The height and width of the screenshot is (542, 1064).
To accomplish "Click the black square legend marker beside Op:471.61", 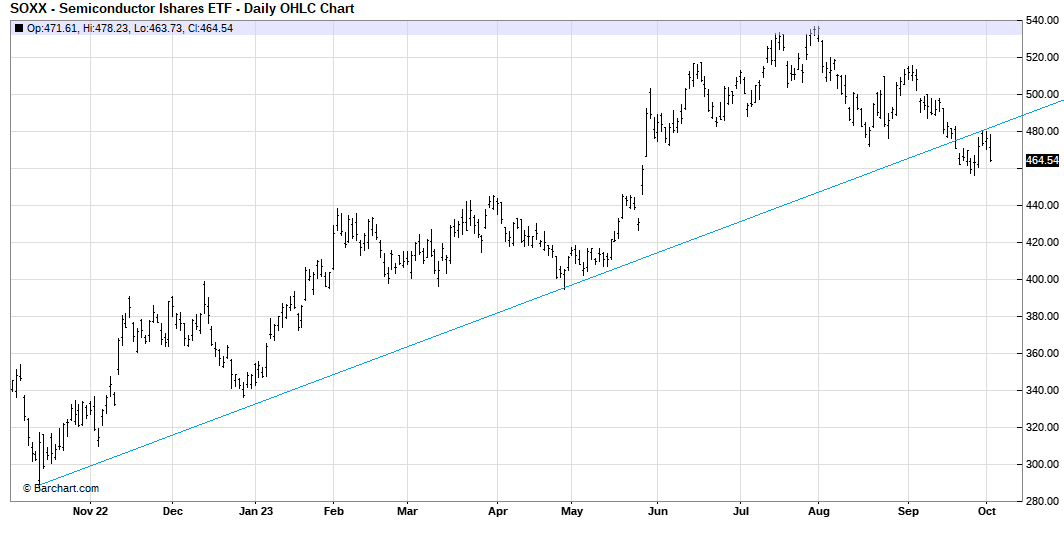I will [x=18, y=28].
